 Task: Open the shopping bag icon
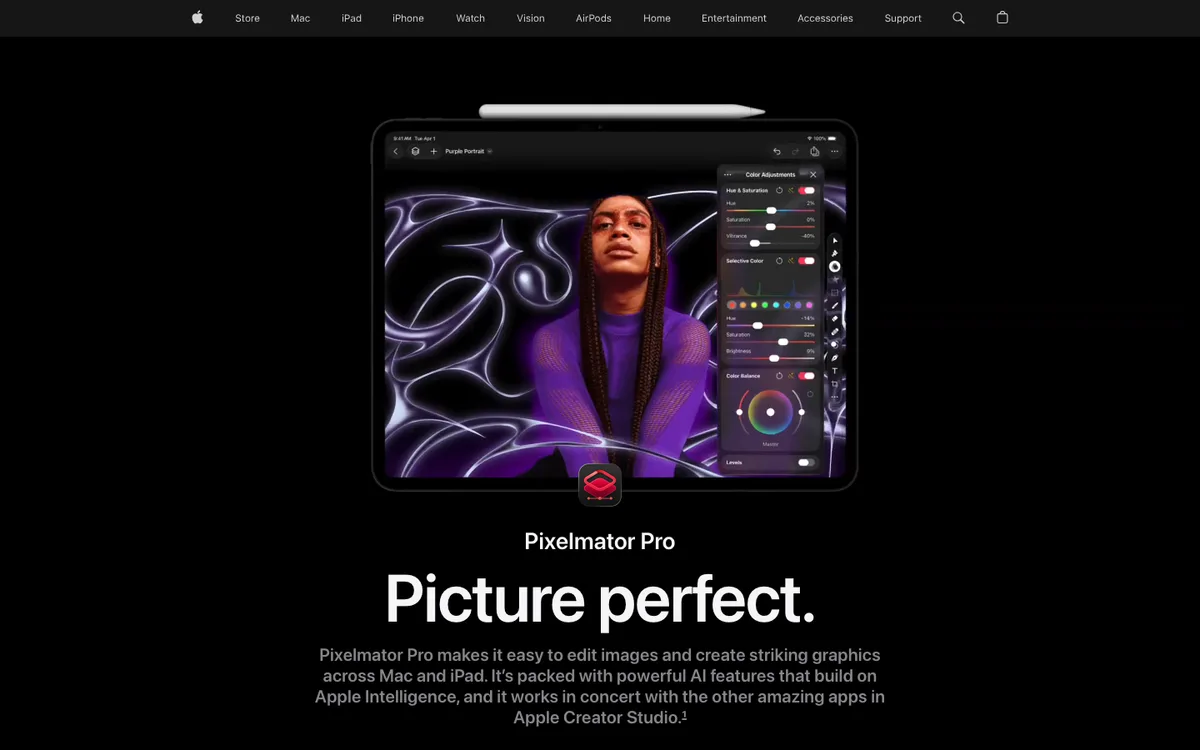[1002, 18]
